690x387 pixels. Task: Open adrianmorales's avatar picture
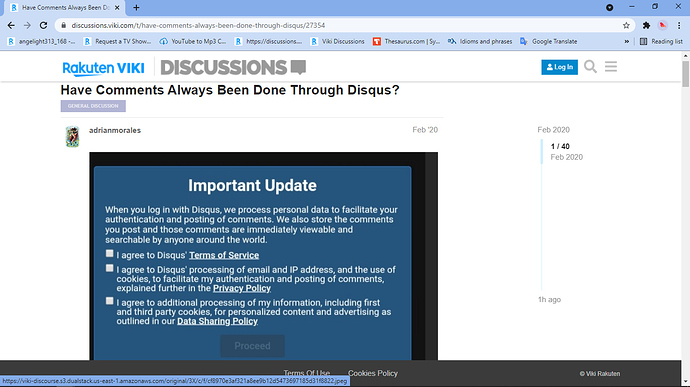coord(73,136)
